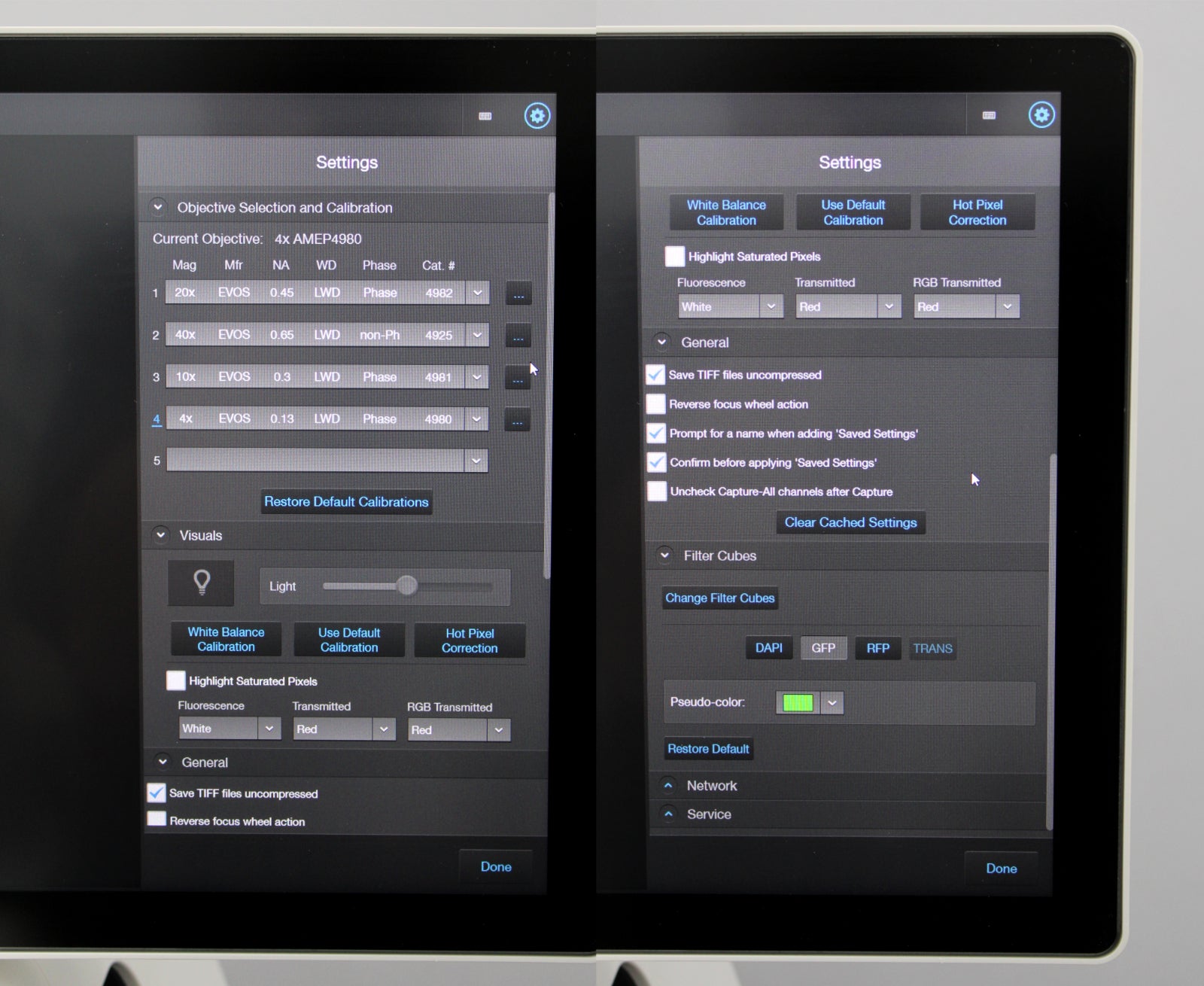Click Restore Default Calibrations button
This screenshot has width=1204, height=986.
pyautogui.click(x=346, y=502)
